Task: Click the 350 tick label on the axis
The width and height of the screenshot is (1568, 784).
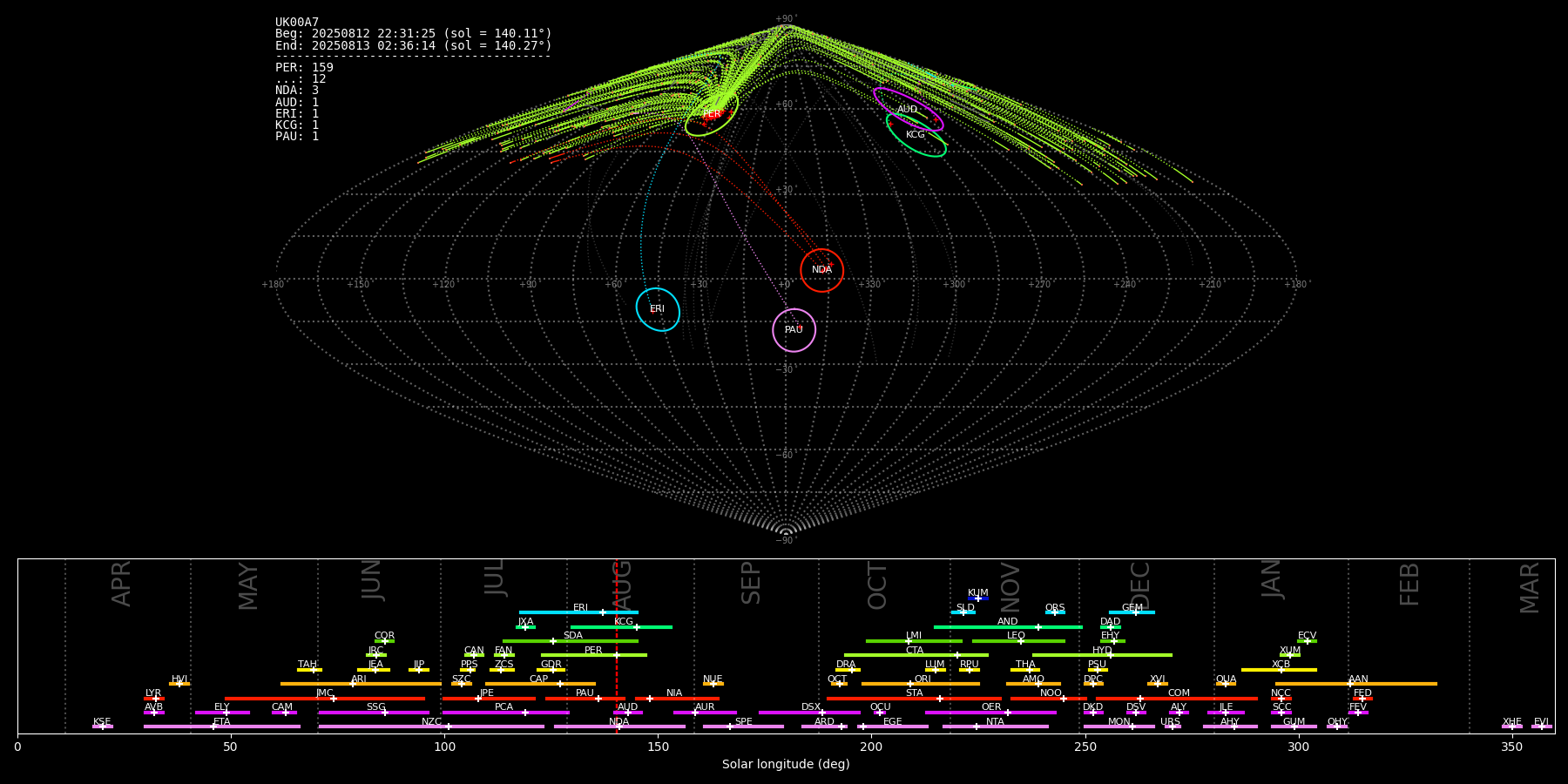Action: pyautogui.click(x=1512, y=747)
